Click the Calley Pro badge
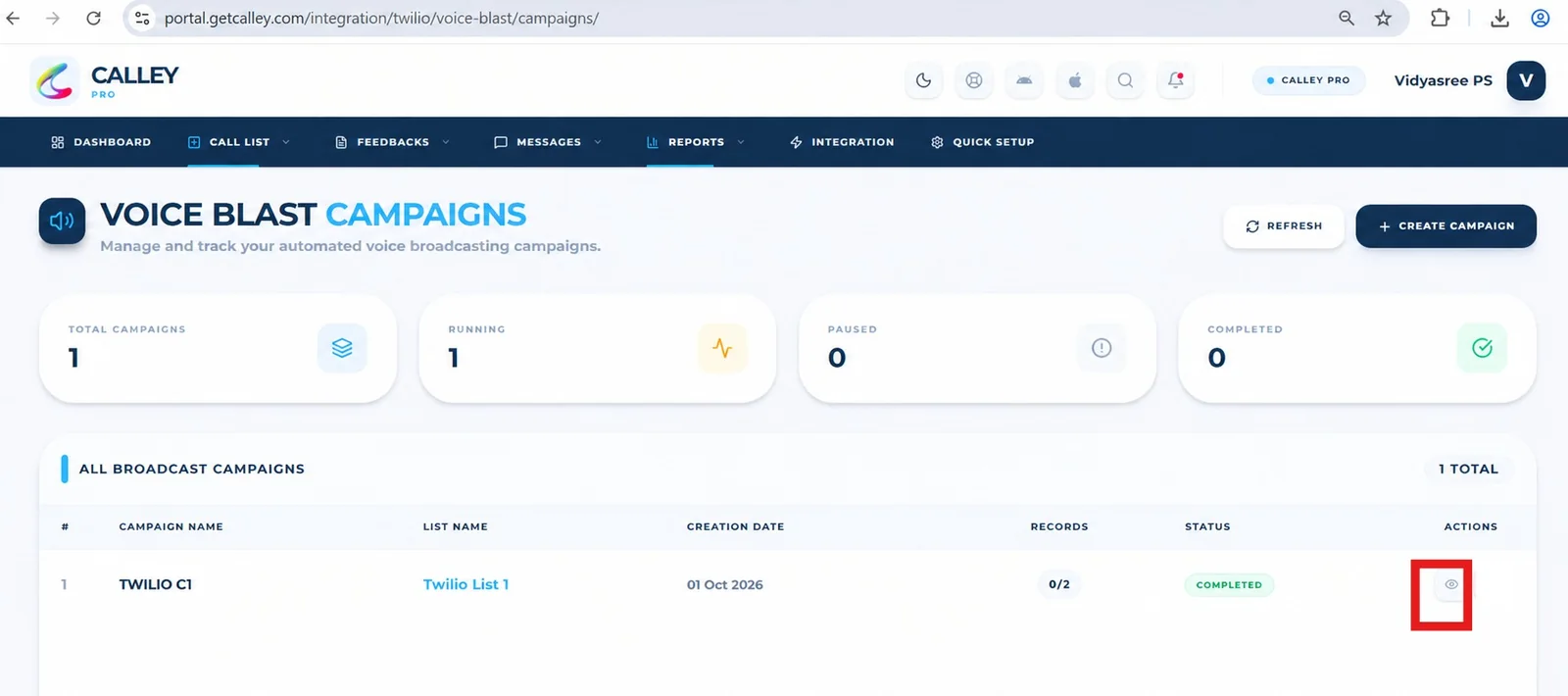 1308,80
